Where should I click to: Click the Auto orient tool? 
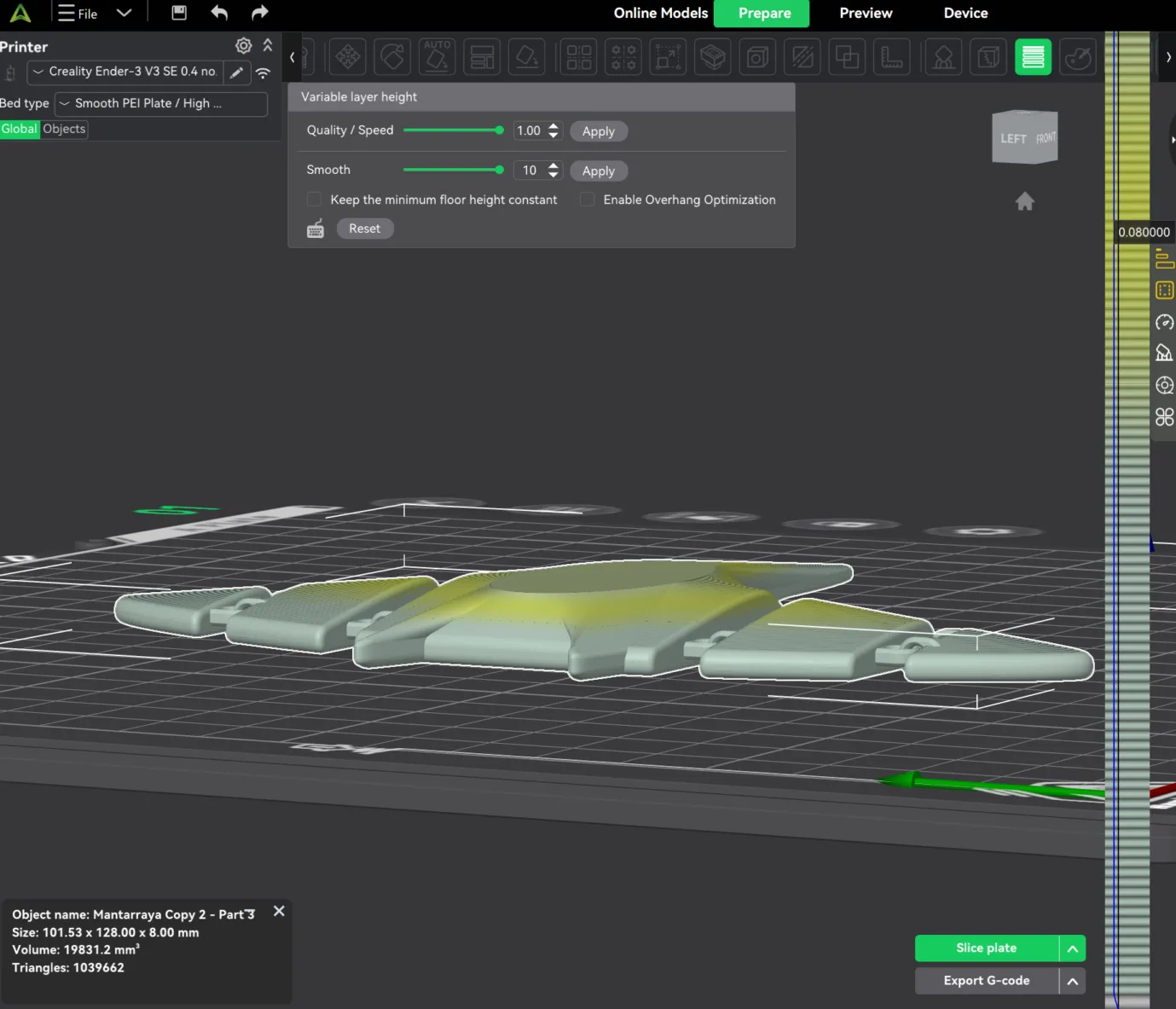pos(437,57)
